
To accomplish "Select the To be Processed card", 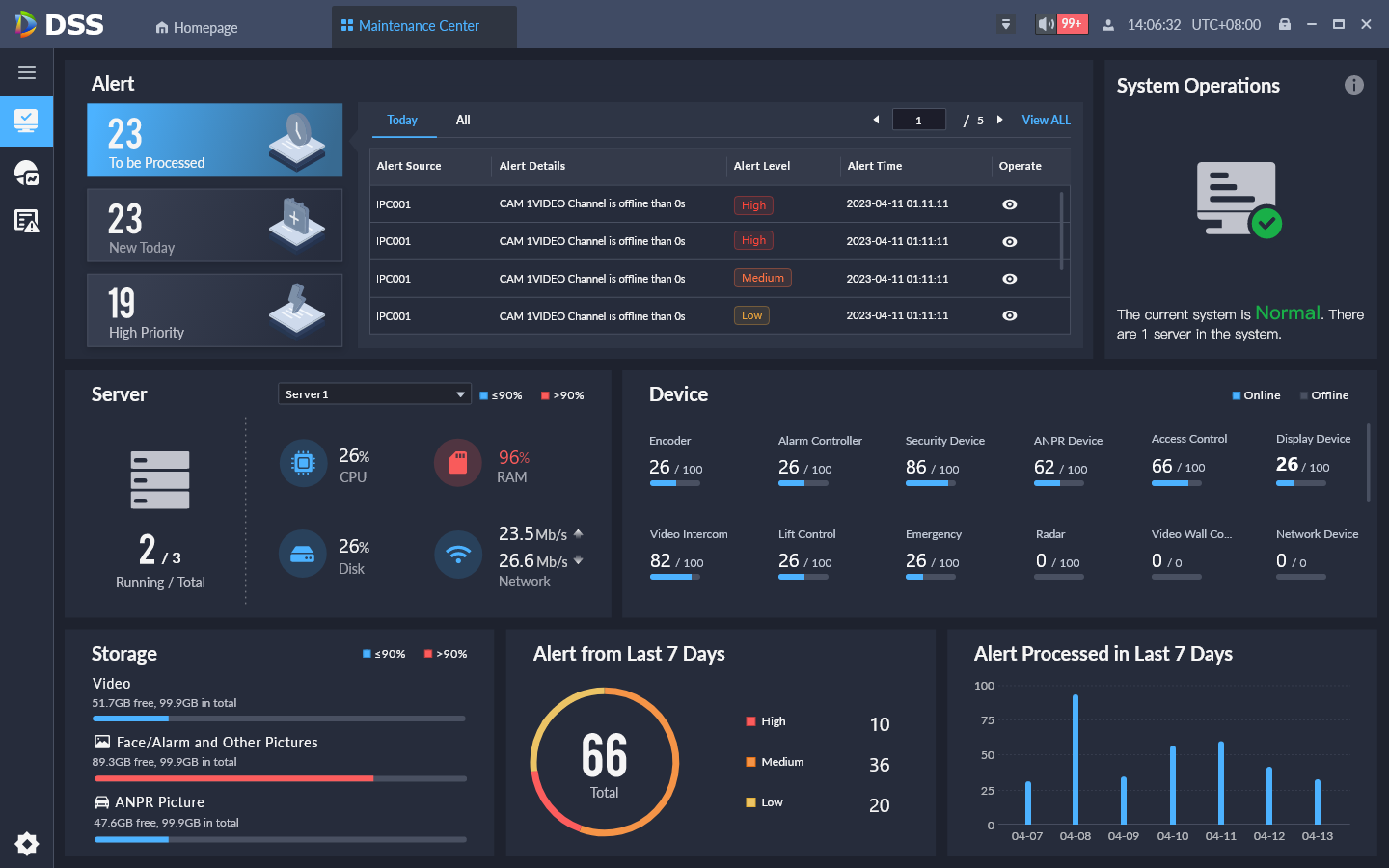I will click(x=214, y=140).
